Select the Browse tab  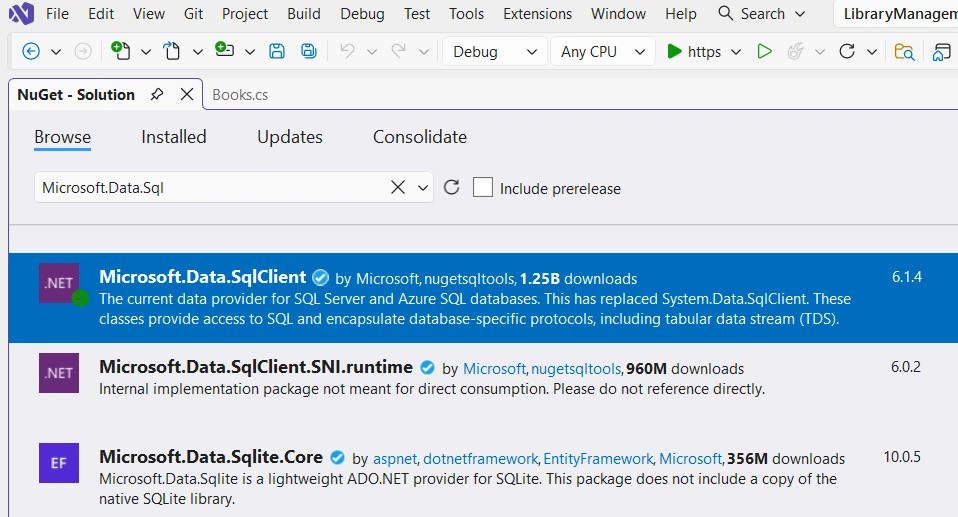coord(62,137)
